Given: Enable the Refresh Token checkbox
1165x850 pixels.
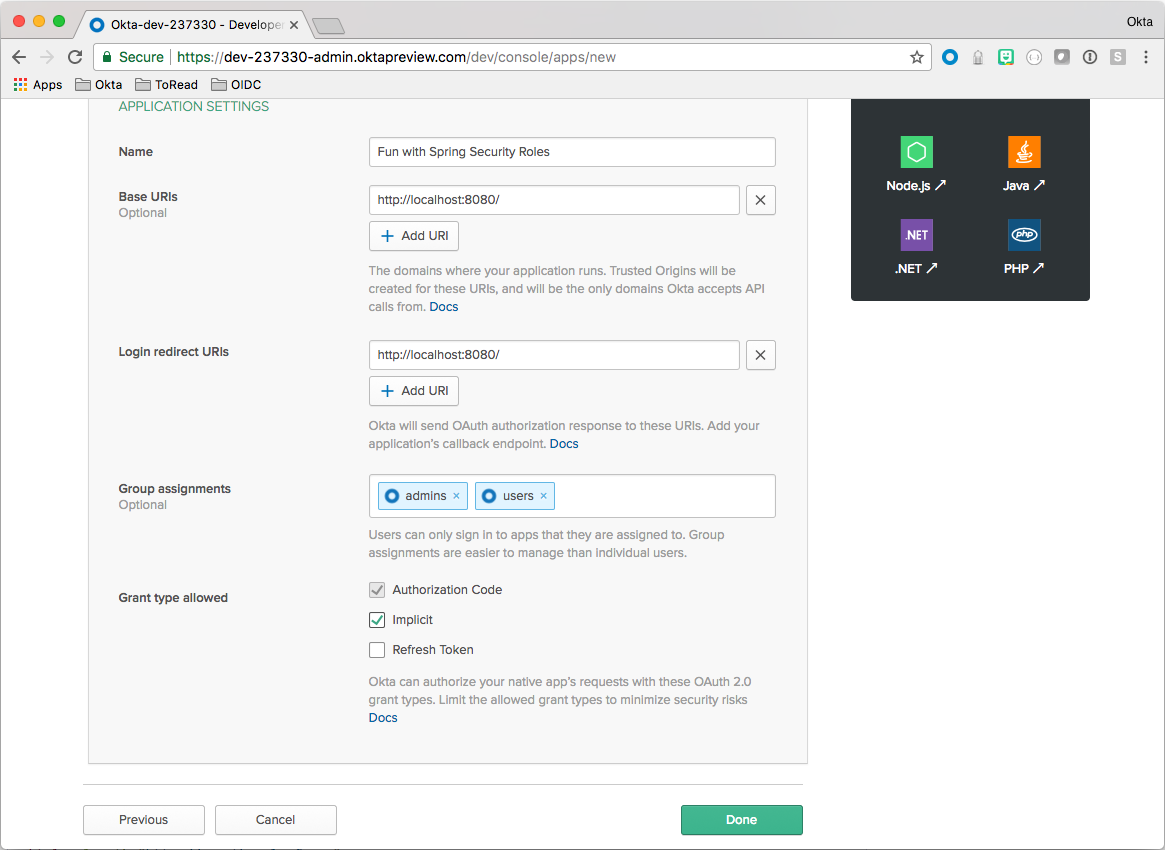Looking at the screenshot, I should (377, 650).
